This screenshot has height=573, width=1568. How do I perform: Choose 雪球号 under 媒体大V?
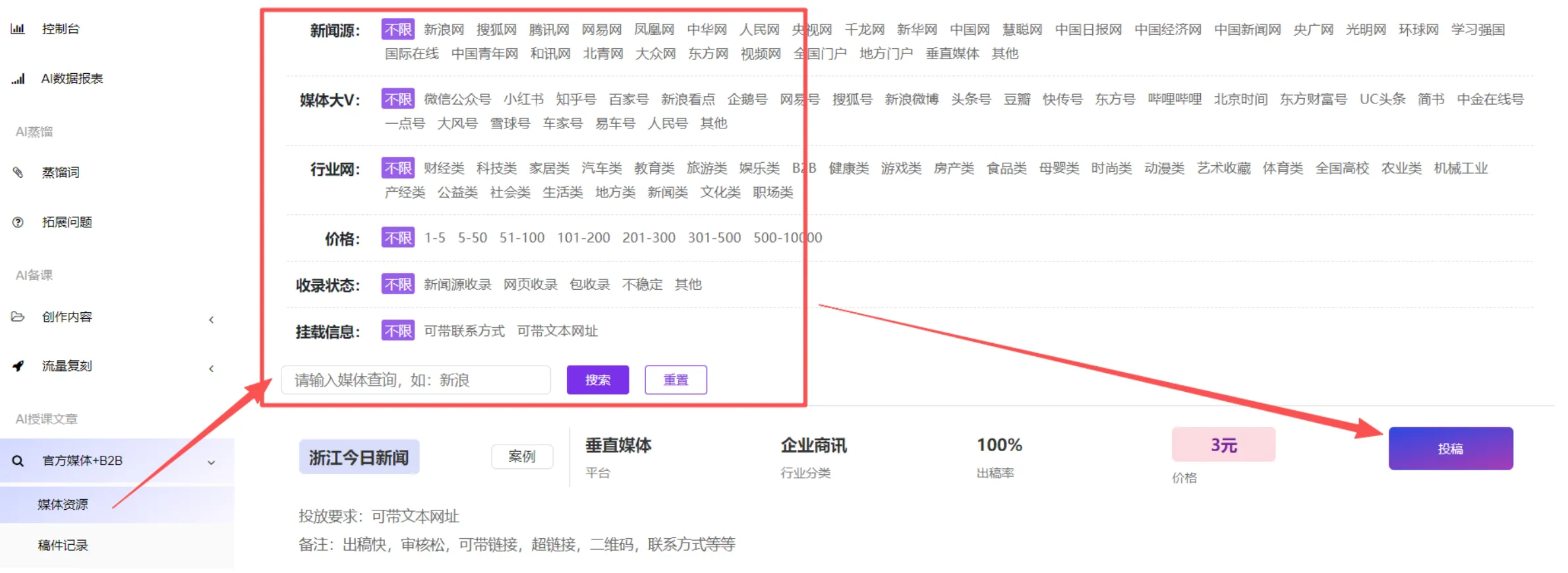510,123
